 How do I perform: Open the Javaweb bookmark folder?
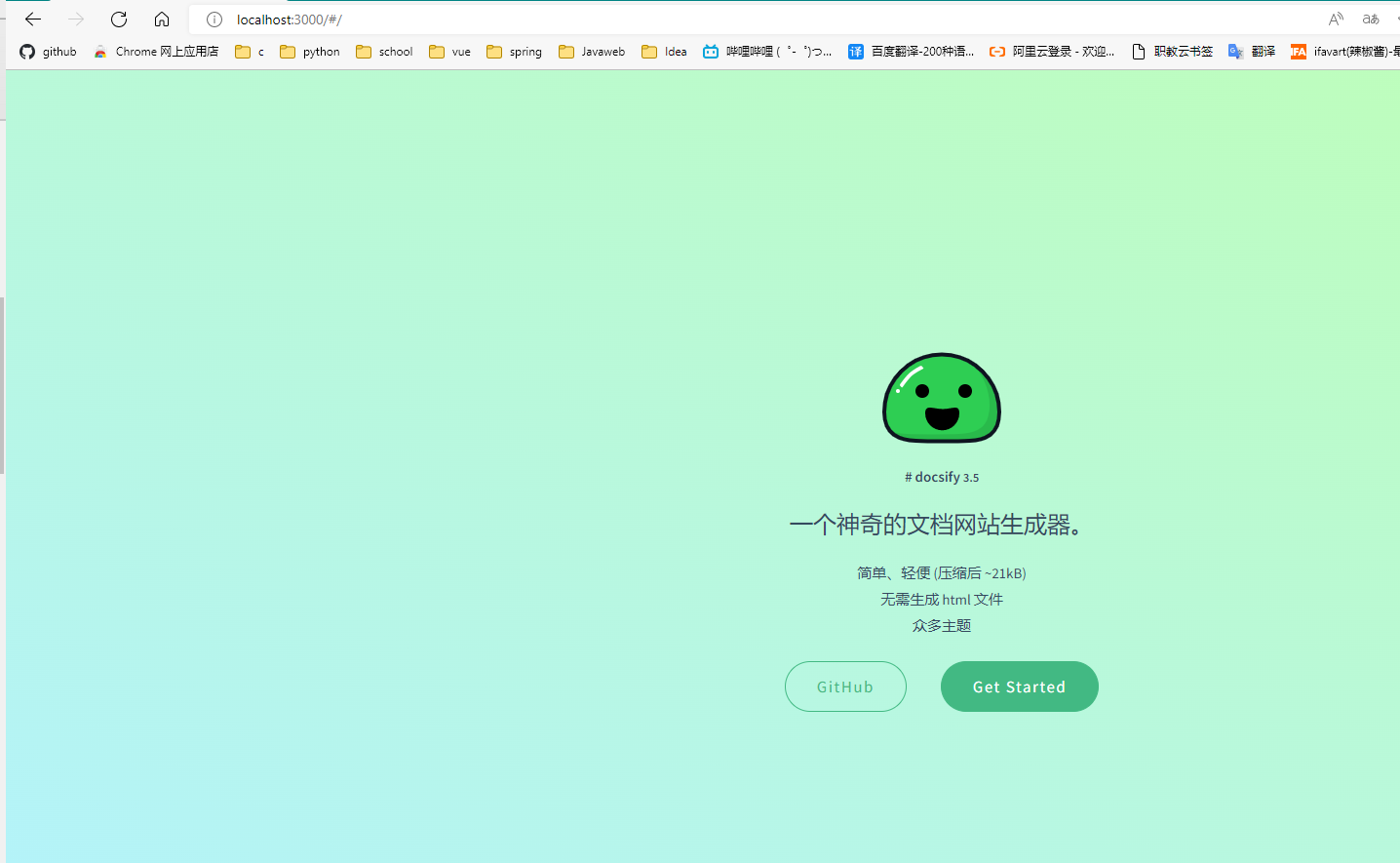(x=592, y=52)
